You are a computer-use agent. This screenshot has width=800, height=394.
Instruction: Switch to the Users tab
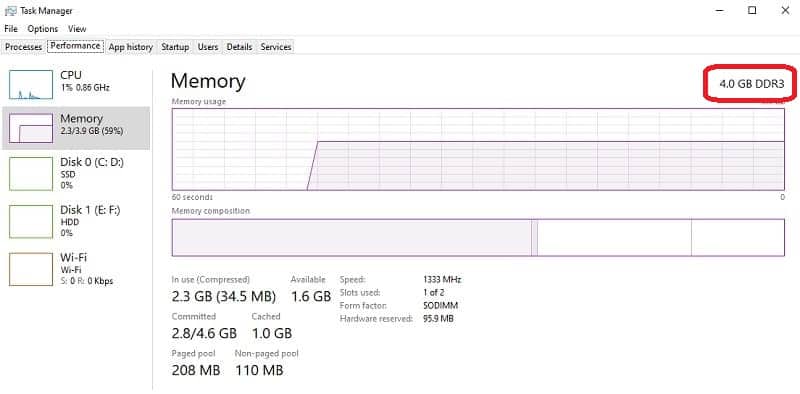(208, 47)
